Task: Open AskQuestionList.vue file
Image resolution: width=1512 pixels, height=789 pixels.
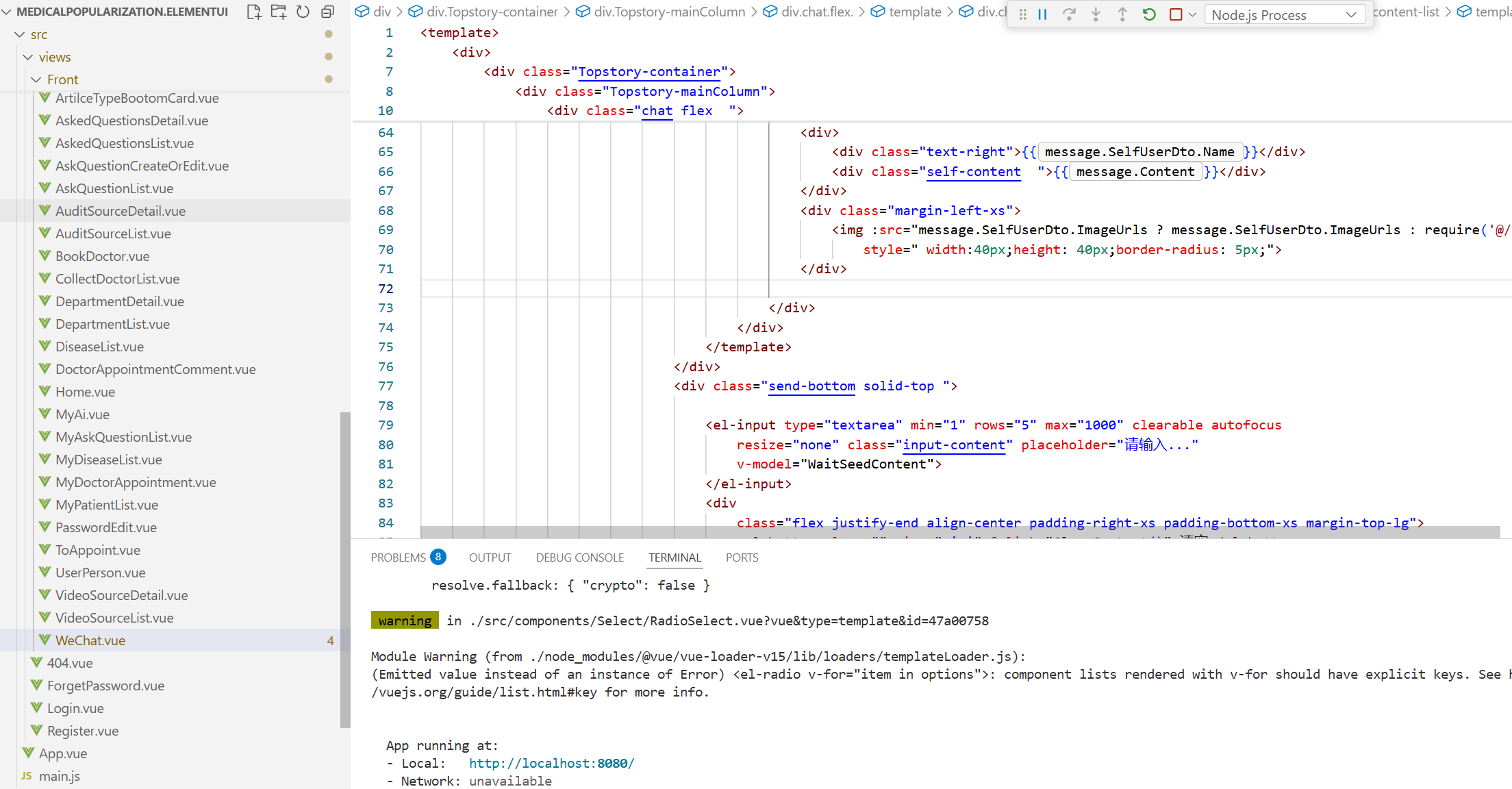Action: point(175,188)
